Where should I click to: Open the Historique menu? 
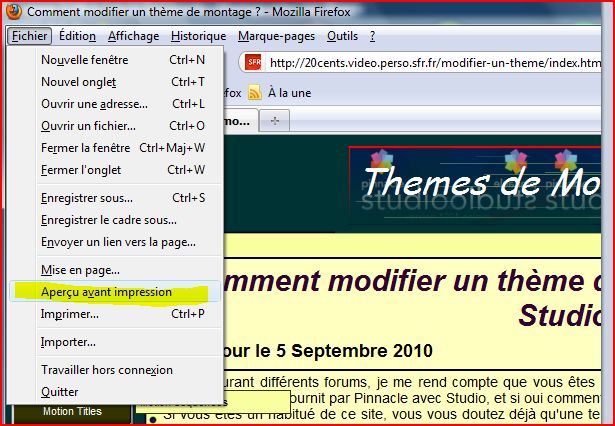tap(198, 36)
